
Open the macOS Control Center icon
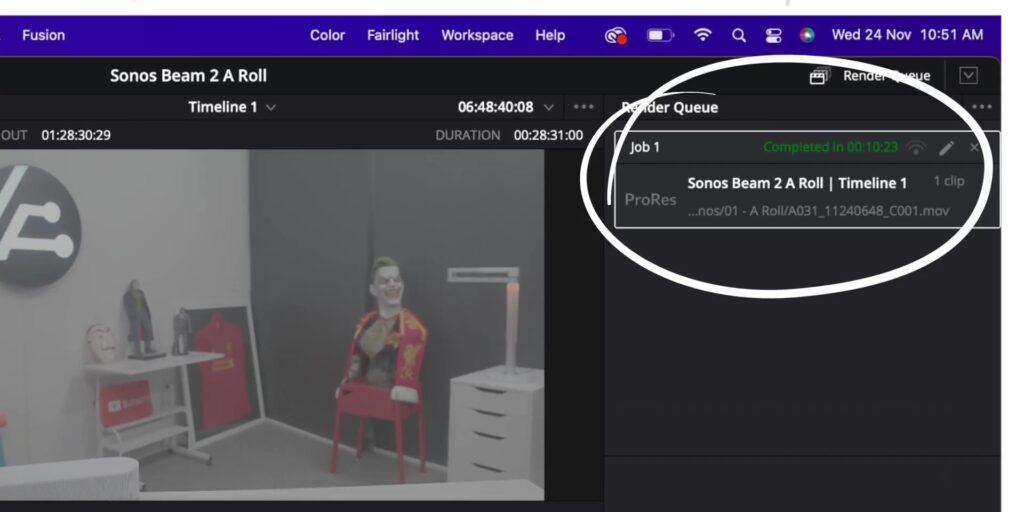pos(773,35)
